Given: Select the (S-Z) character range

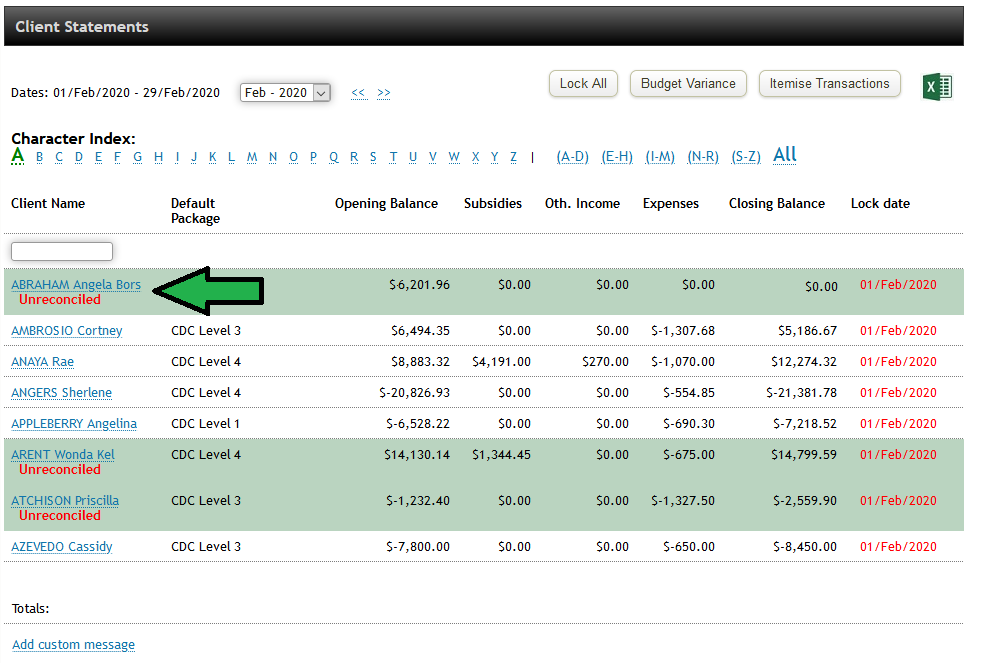Looking at the screenshot, I should (746, 157).
